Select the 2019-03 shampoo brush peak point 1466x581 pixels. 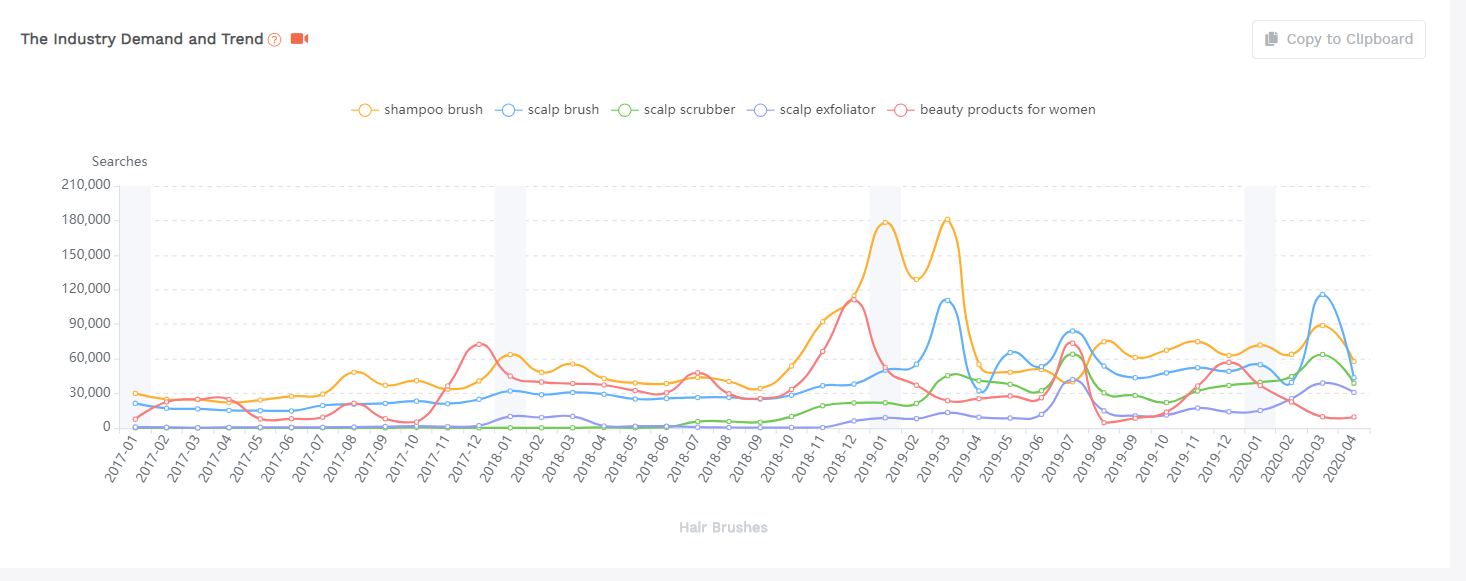(947, 219)
